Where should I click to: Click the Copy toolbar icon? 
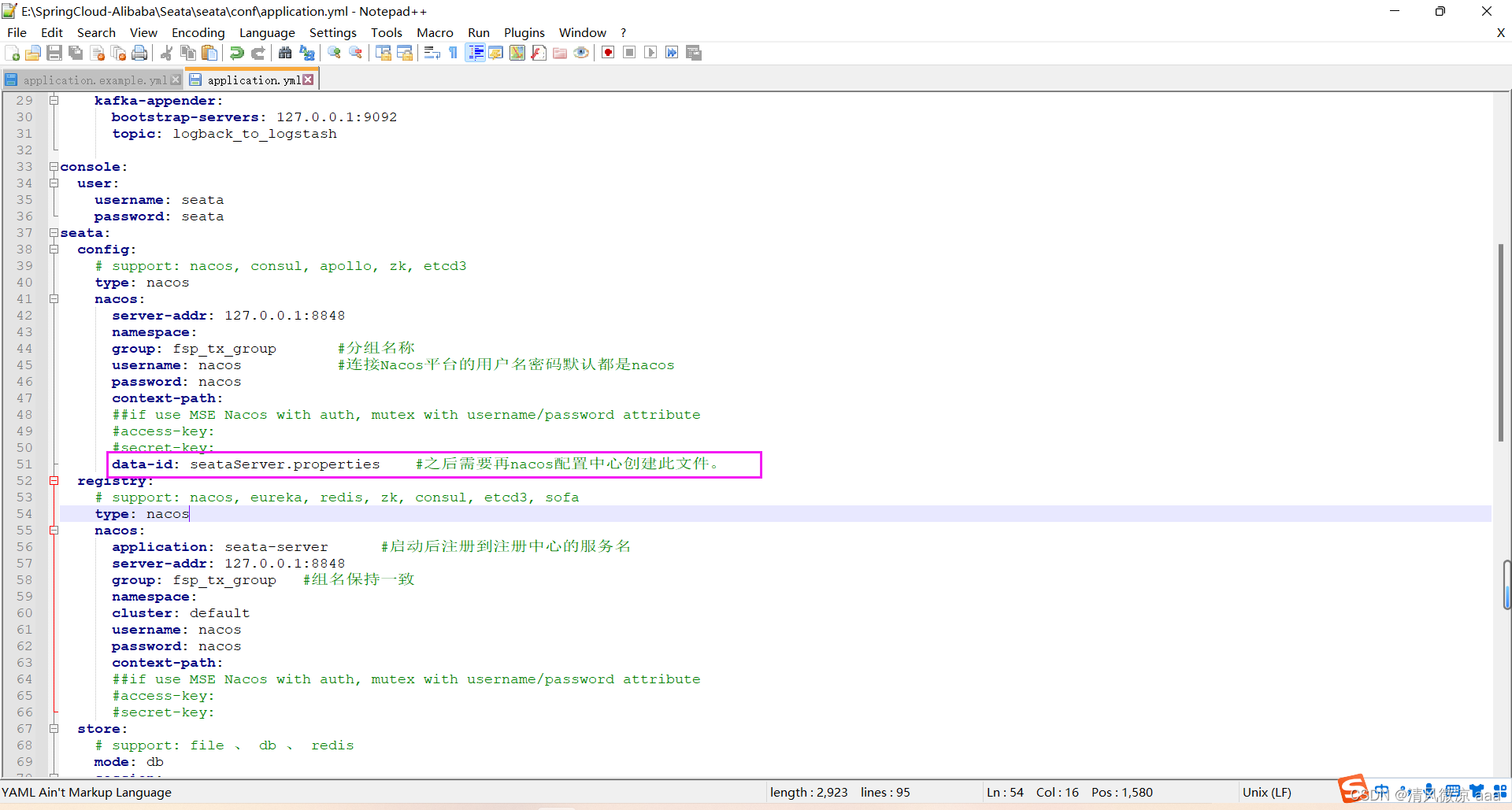[188, 53]
